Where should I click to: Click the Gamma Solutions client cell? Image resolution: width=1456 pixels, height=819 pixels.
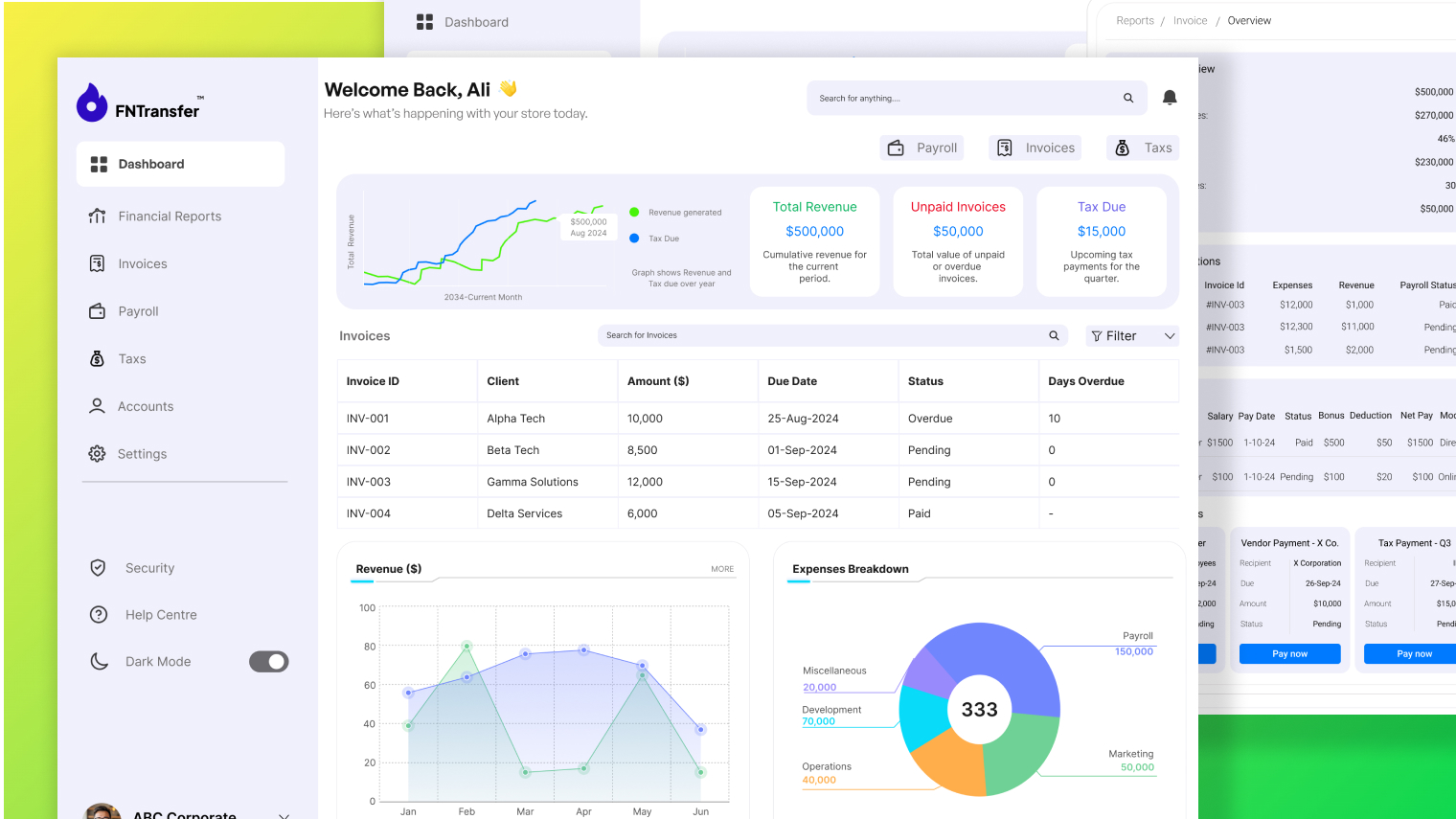click(533, 482)
